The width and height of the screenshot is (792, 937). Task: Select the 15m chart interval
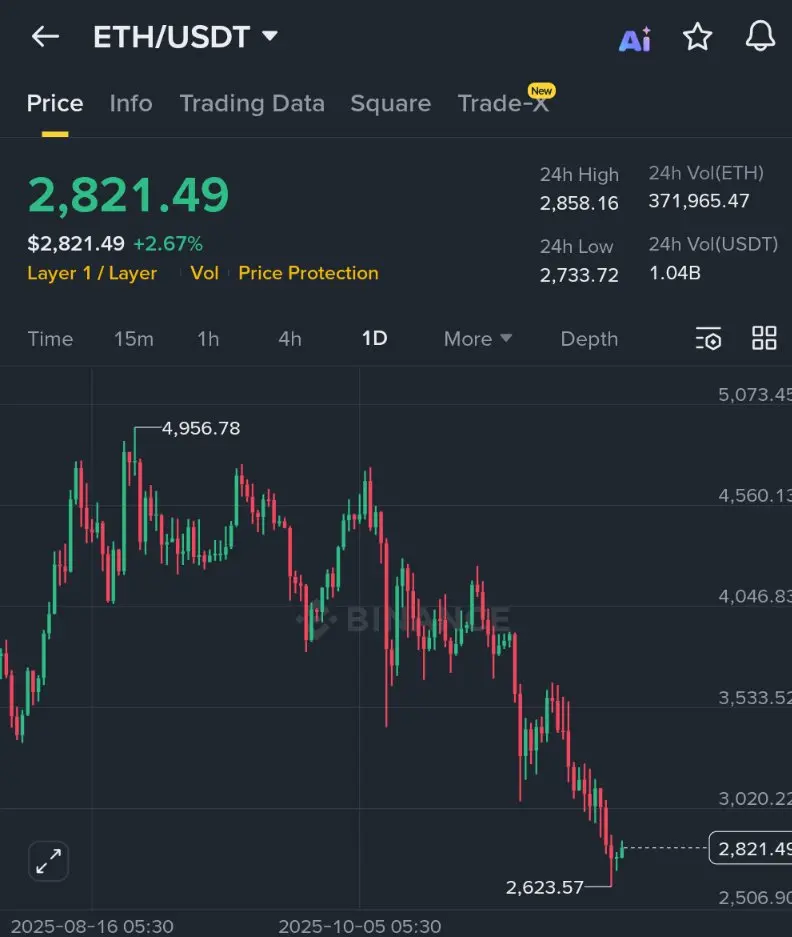tap(134, 339)
